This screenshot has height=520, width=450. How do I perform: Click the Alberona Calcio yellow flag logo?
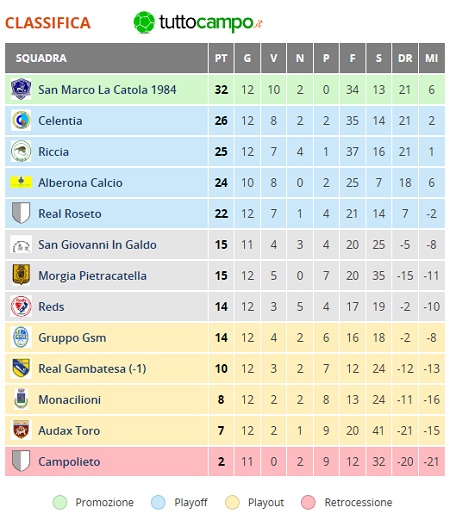(x=21, y=182)
